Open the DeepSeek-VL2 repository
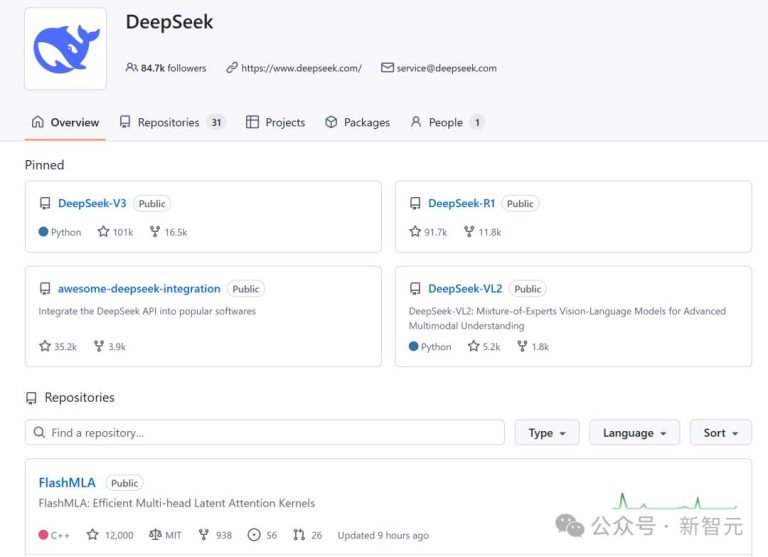 [465, 289]
